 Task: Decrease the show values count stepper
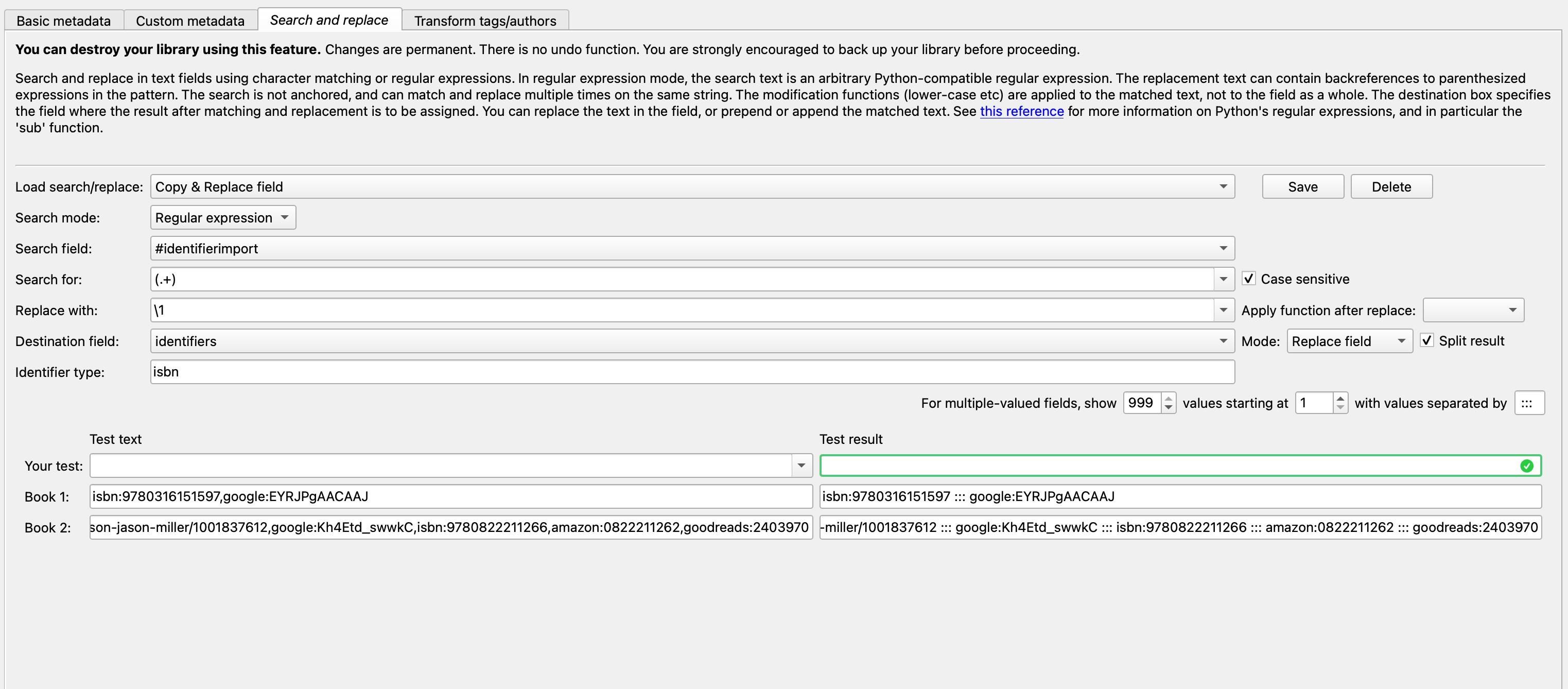(x=1168, y=407)
